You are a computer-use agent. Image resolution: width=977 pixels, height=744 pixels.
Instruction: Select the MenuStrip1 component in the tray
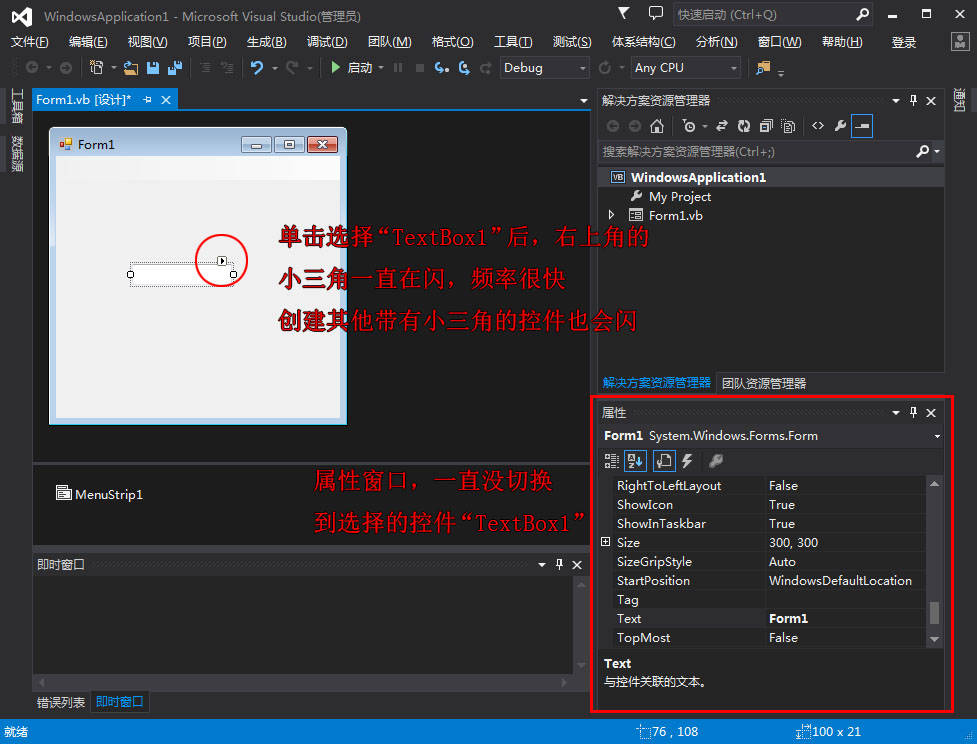(x=100, y=494)
